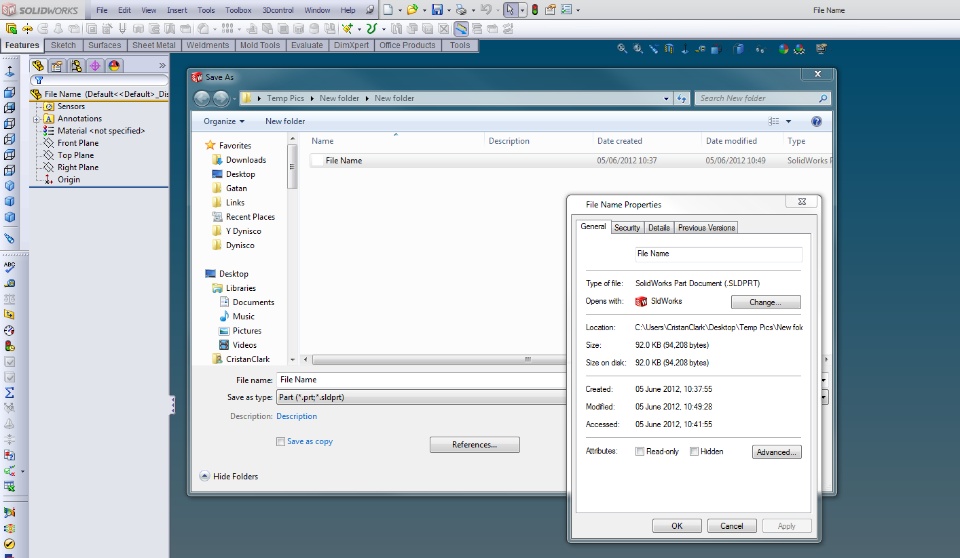
Task: Click Cancel in File Name Properties
Action: pyautogui.click(x=732, y=526)
